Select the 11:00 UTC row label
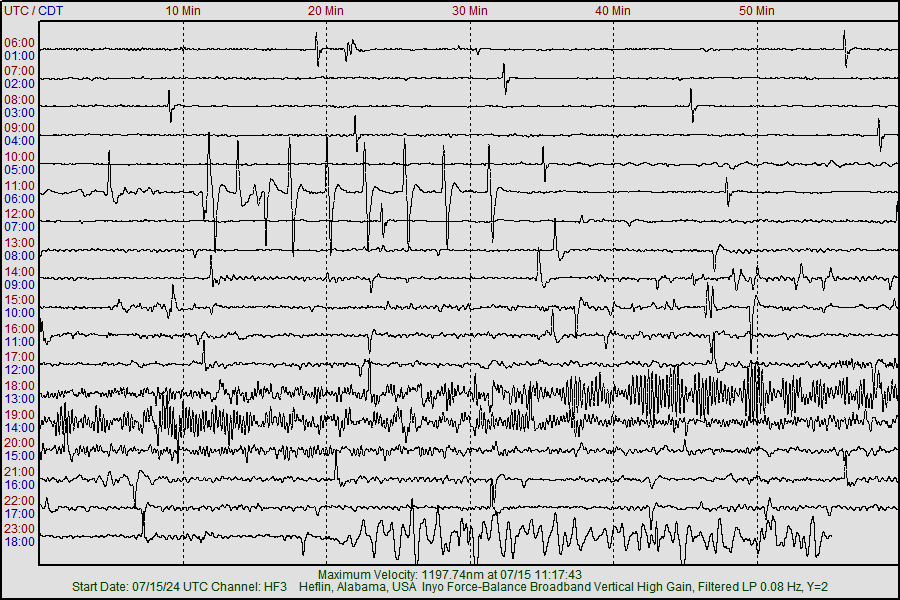This screenshot has height=600, width=900. click(x=20, y=186)
